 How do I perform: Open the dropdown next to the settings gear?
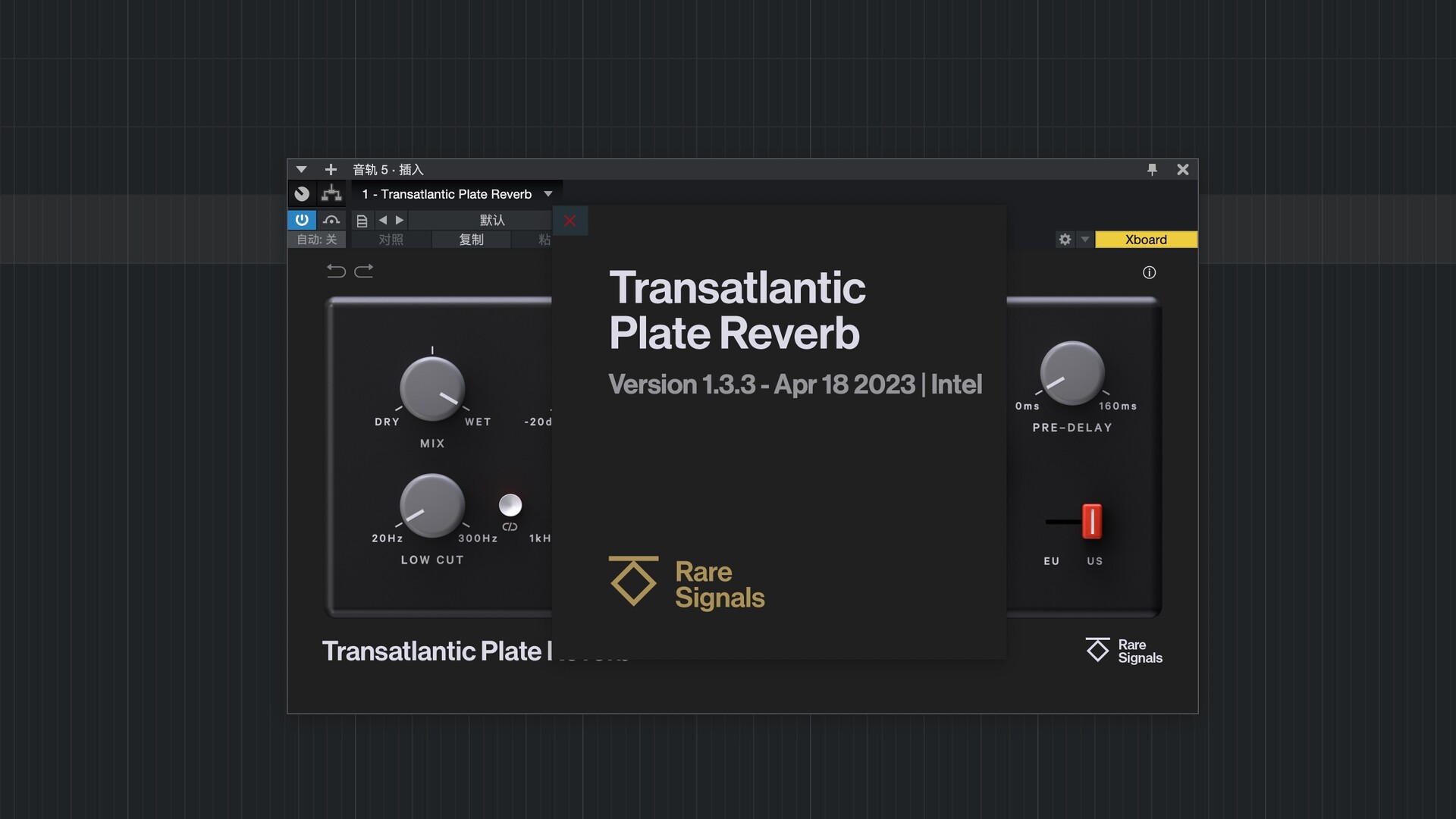[1084, 239]
